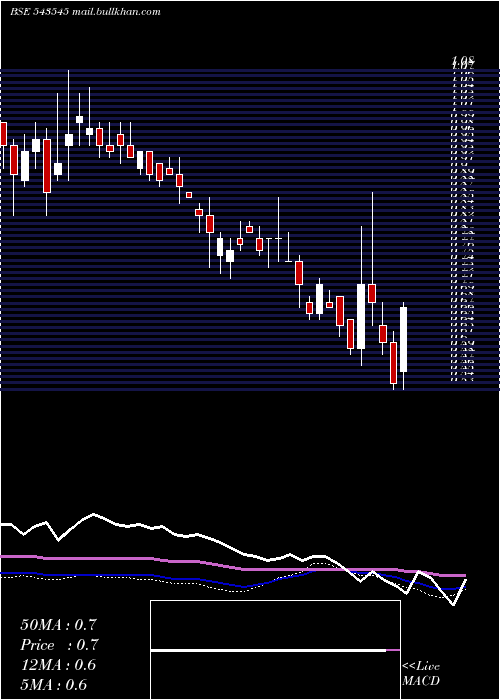Click the 'Price : 0.7' label
500x700 pixels.
[x=59, y=645]
